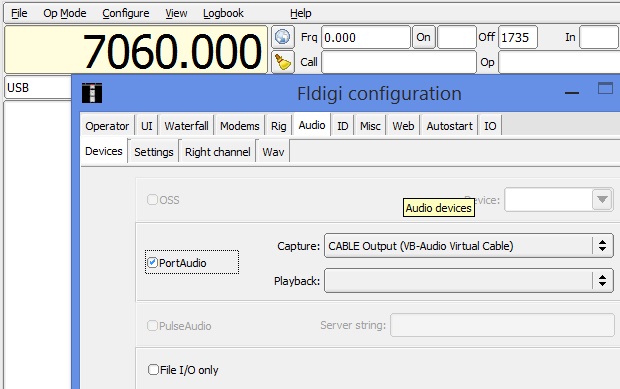Switch to the ID tab
Screen dimensions: 620x389
coord(342,126)
